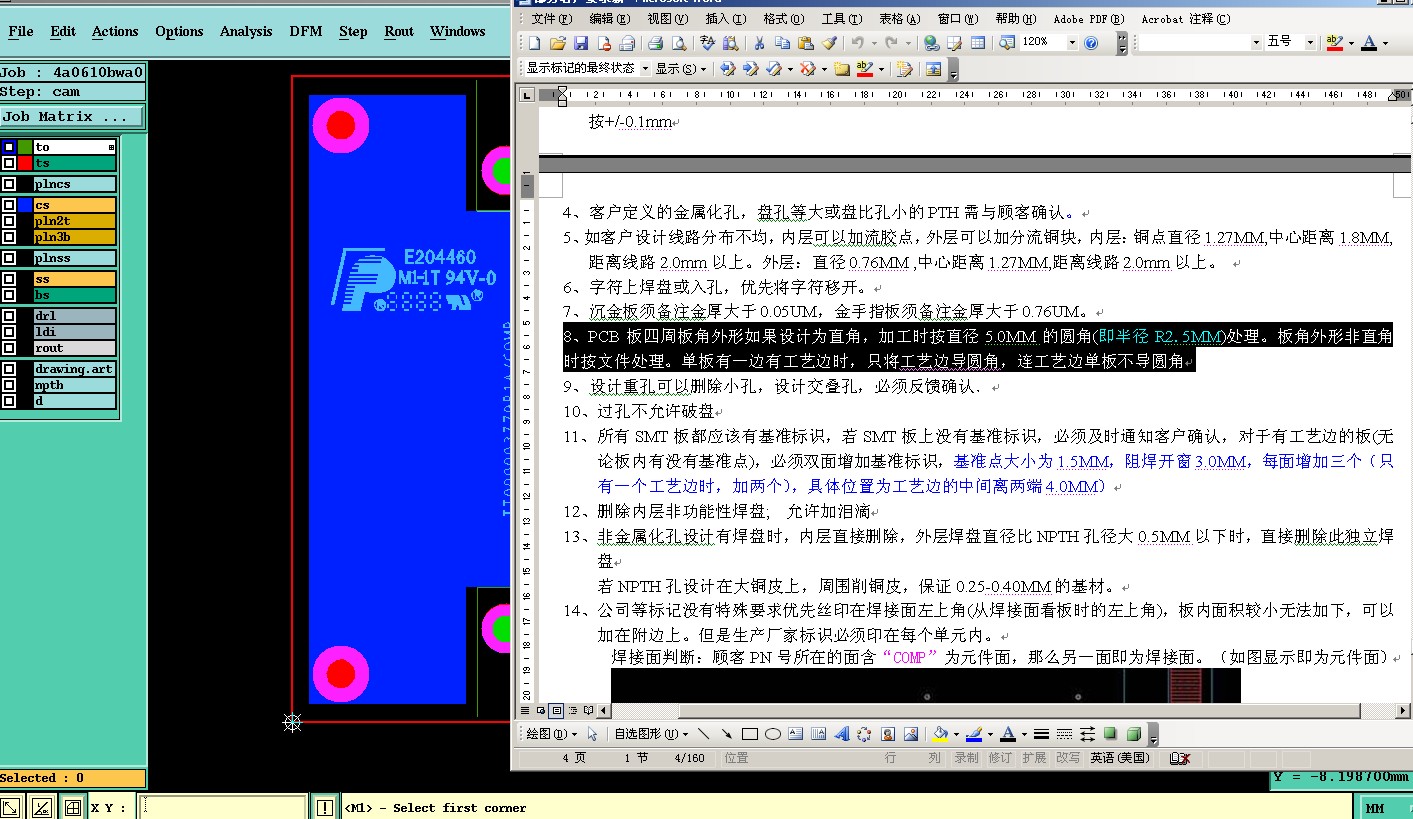Click the New document icon in Word
1413x819 pixels.
534,43
